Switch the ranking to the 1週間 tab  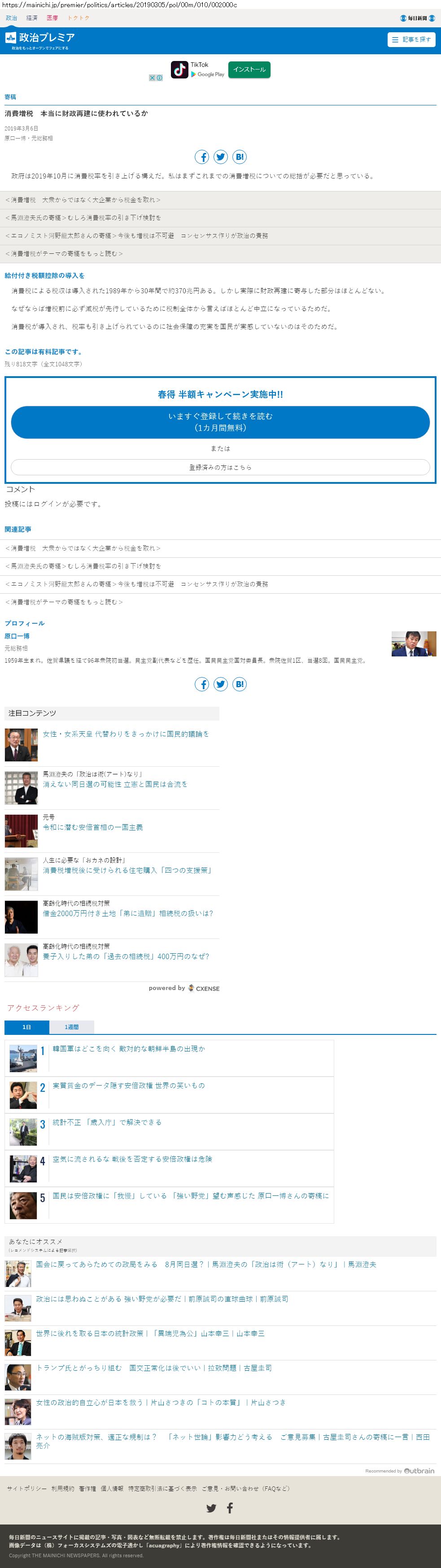pos(71,1027)
